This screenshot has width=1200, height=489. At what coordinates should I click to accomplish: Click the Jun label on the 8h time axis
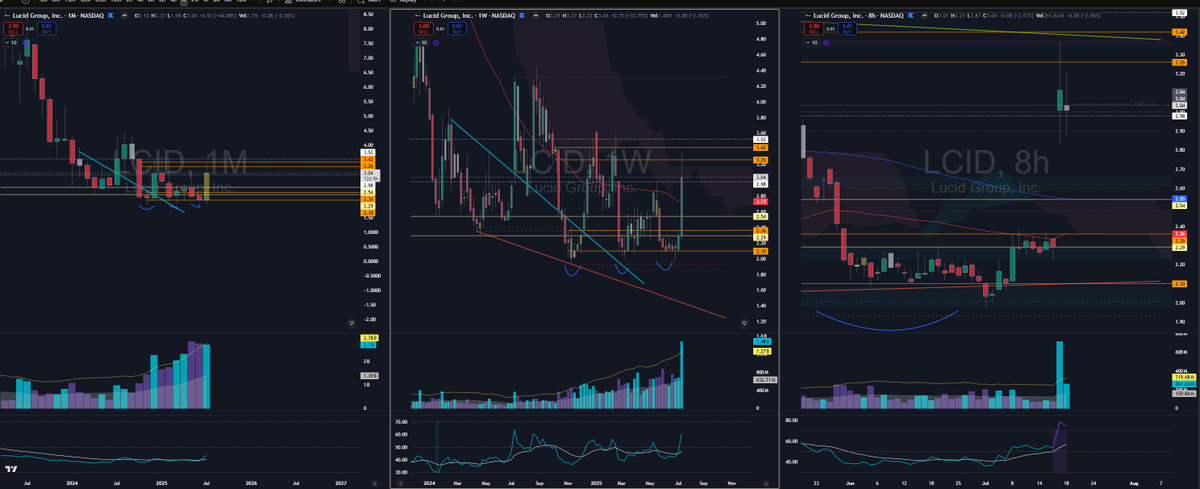point(848,482)
